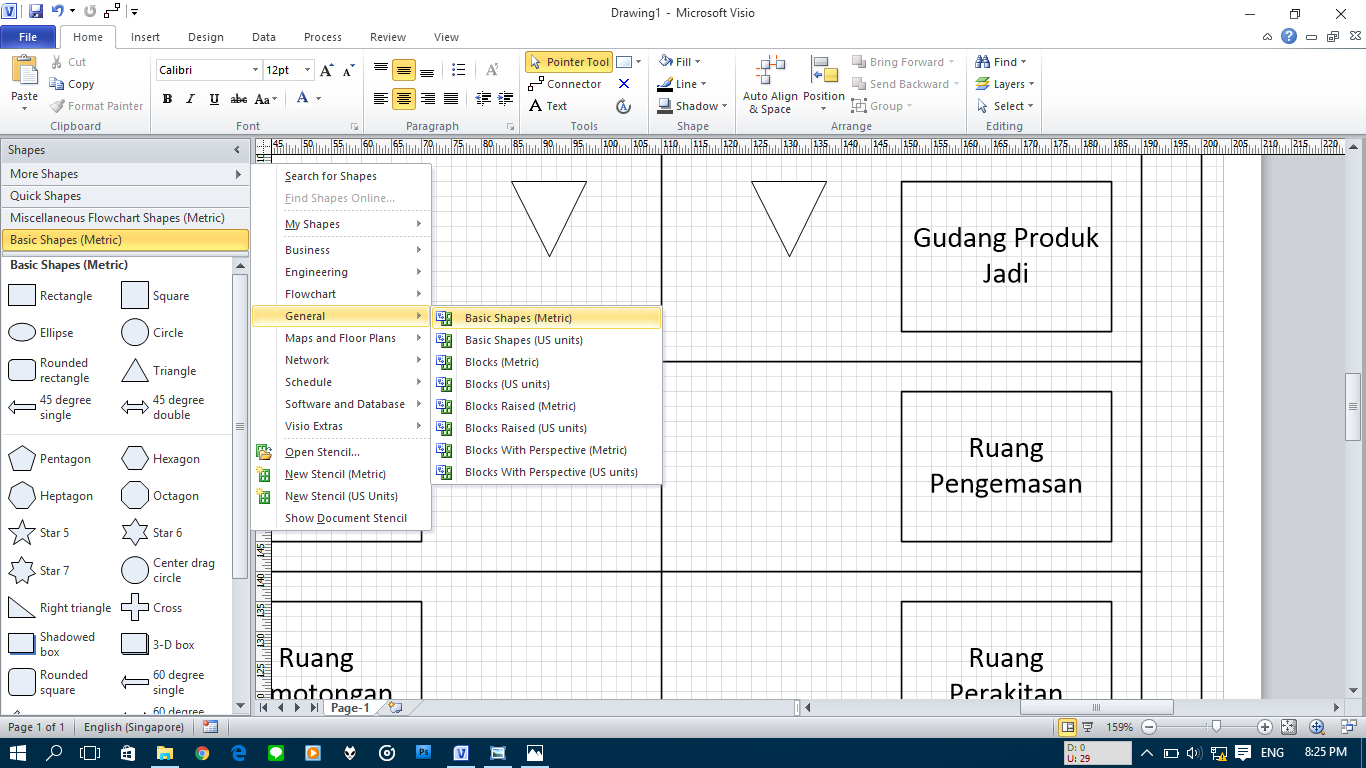Pick the Octagon shape from stencil
This screenshot has height=768, width=1366.
click(x=160, y=496)
